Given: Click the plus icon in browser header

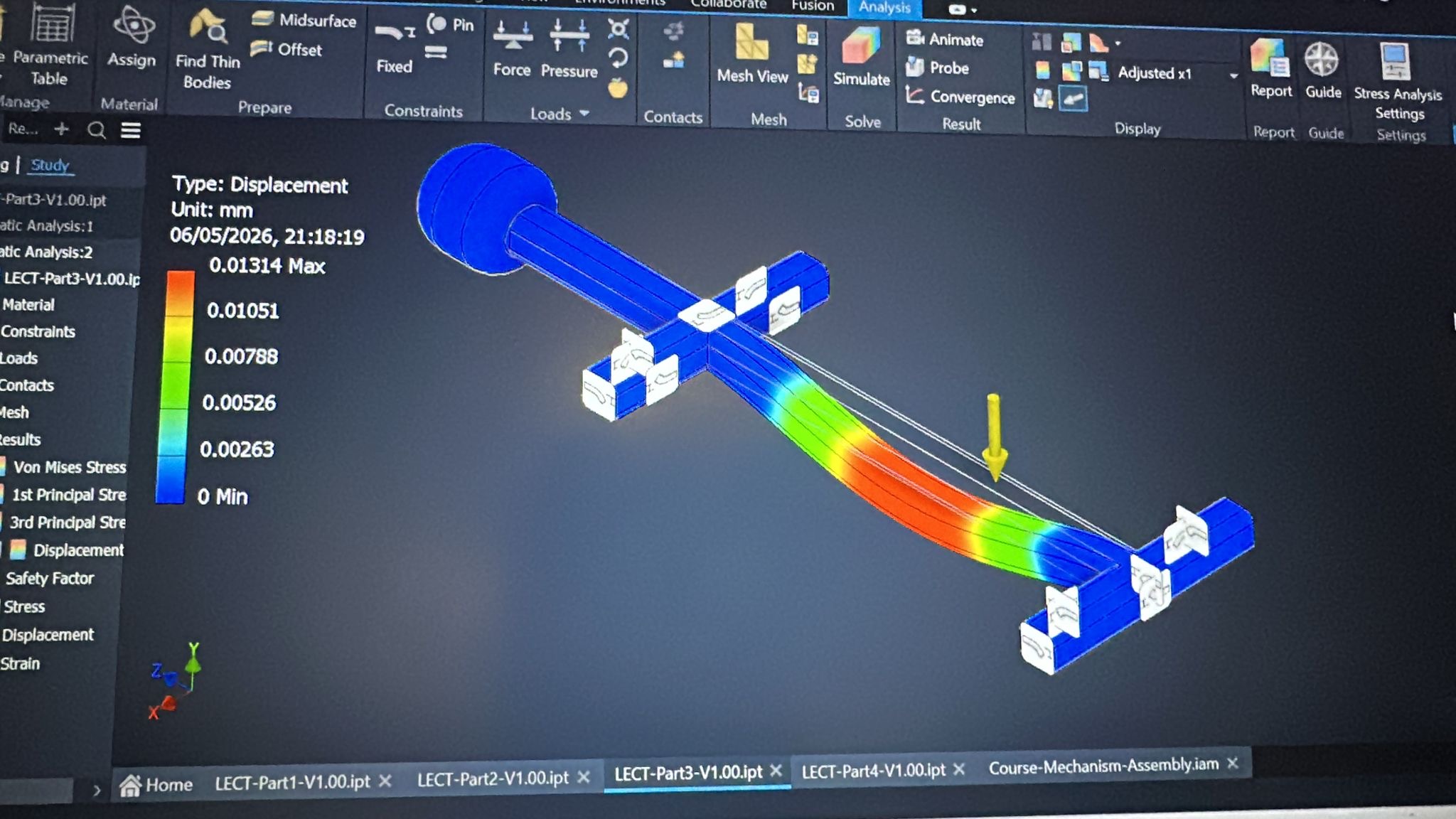Looking at the screenshot, I should (62, 129).
